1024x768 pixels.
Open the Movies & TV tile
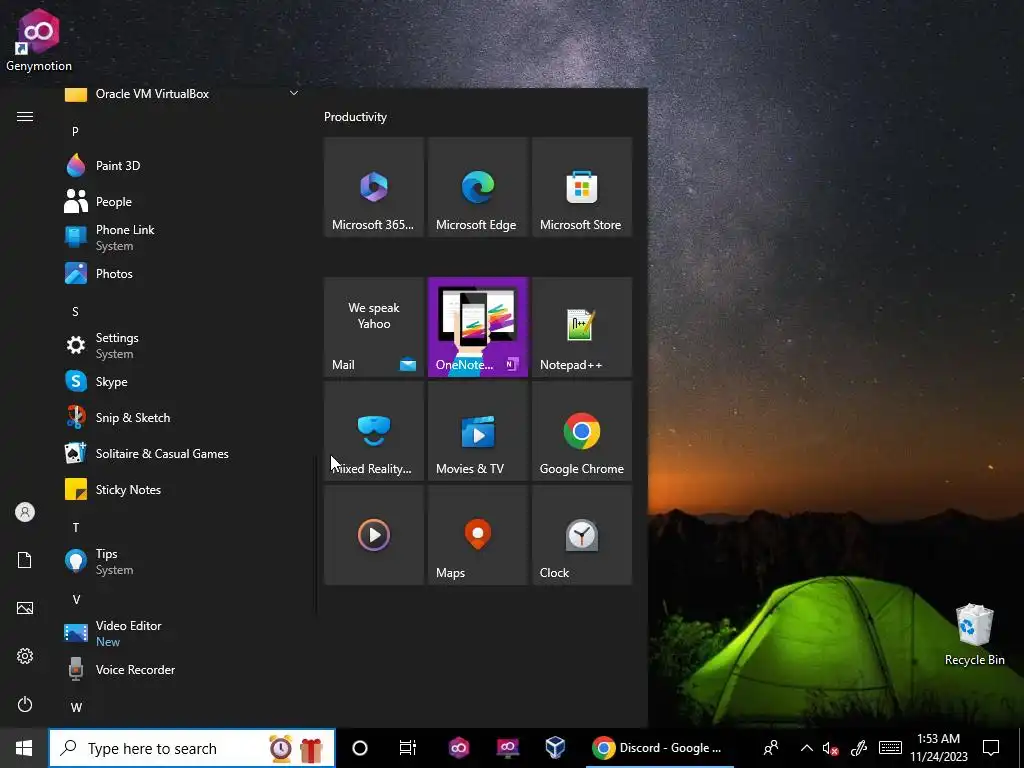[x=477, y=431]
